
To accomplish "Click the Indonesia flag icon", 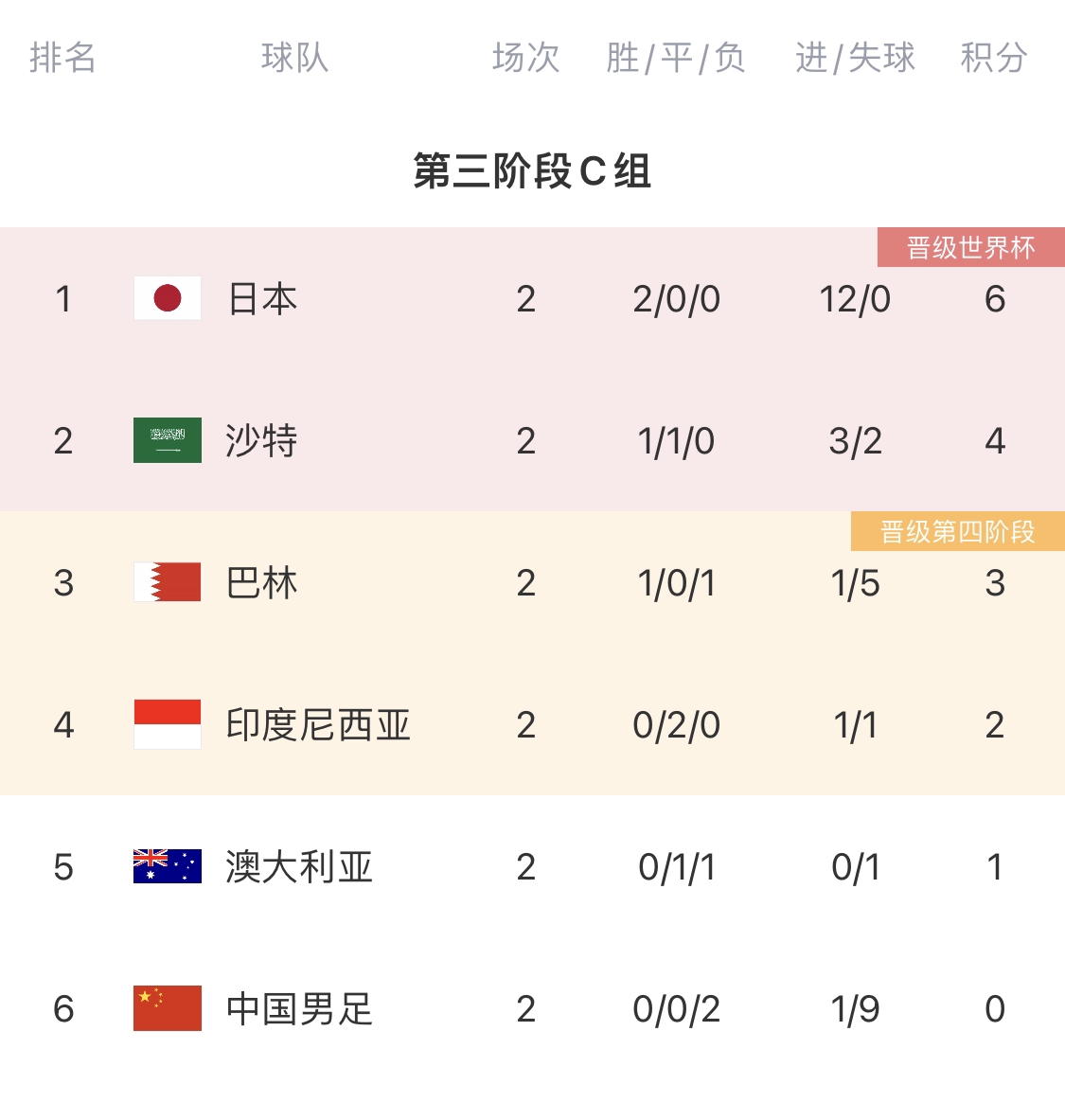I will (x=168, y=724).
